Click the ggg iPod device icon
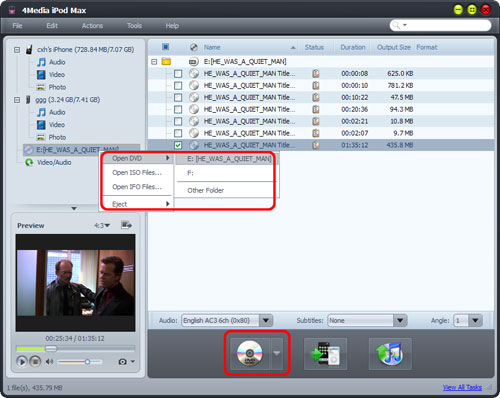The width and height of the screenshot is (500, 398). point(28,100)
